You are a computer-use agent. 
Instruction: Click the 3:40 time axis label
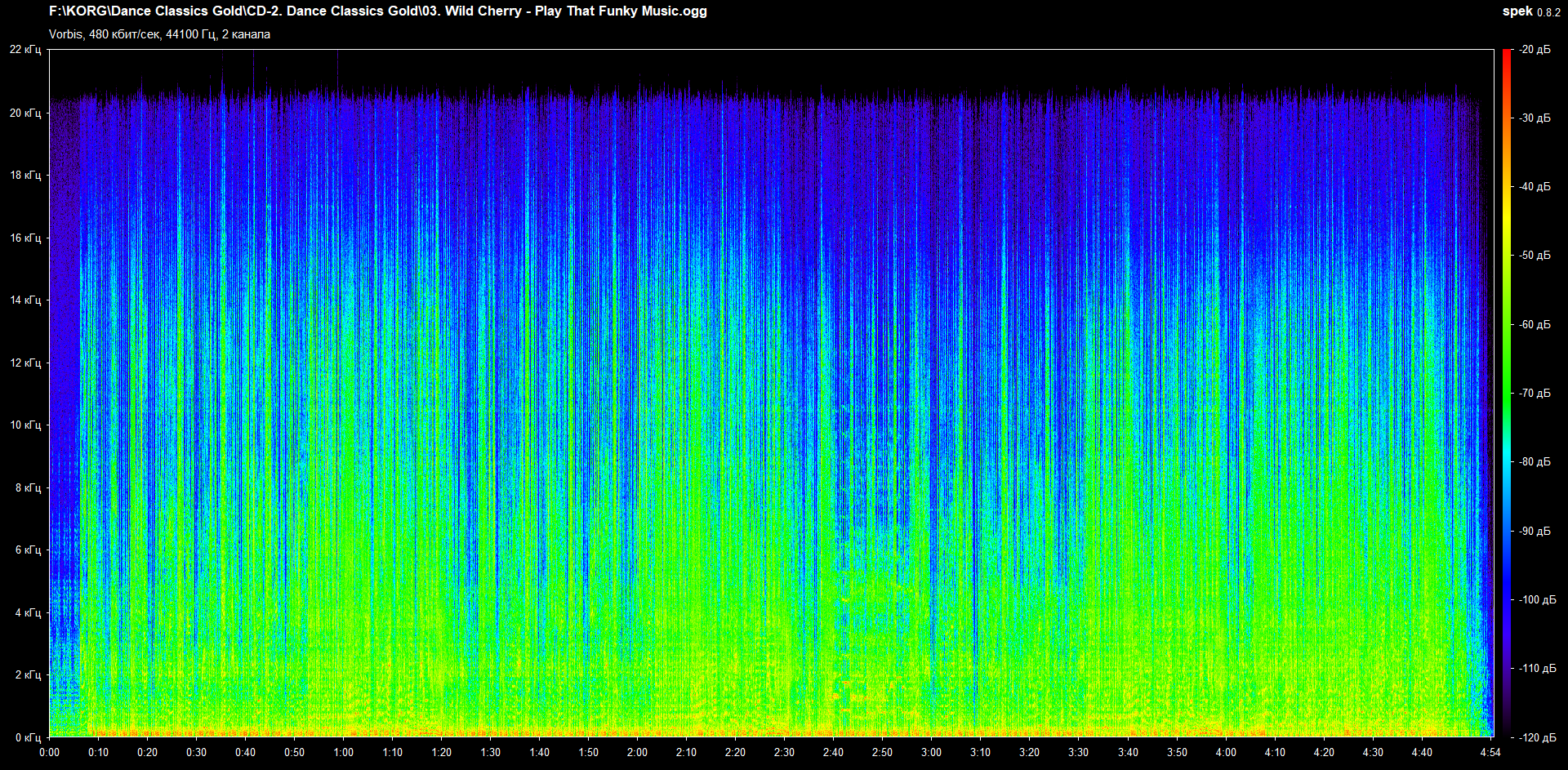click(1128, 752)
